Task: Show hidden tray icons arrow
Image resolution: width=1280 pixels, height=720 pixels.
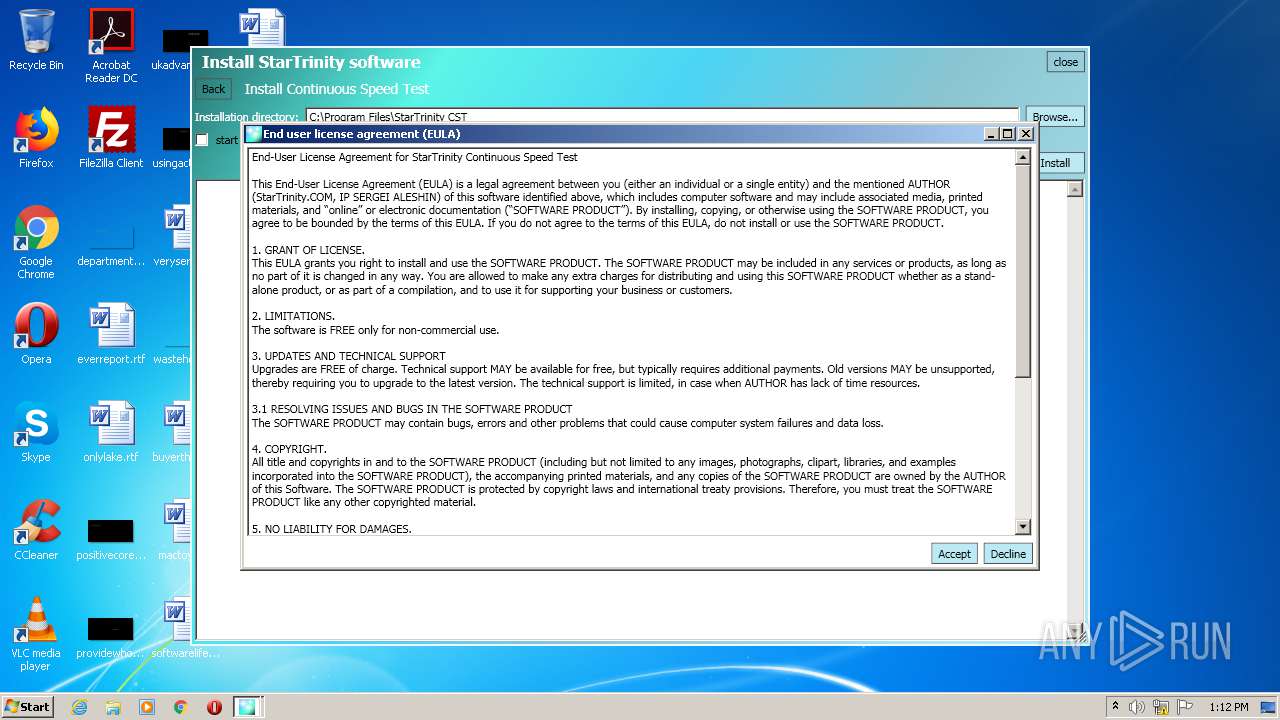Action: 1115,707
